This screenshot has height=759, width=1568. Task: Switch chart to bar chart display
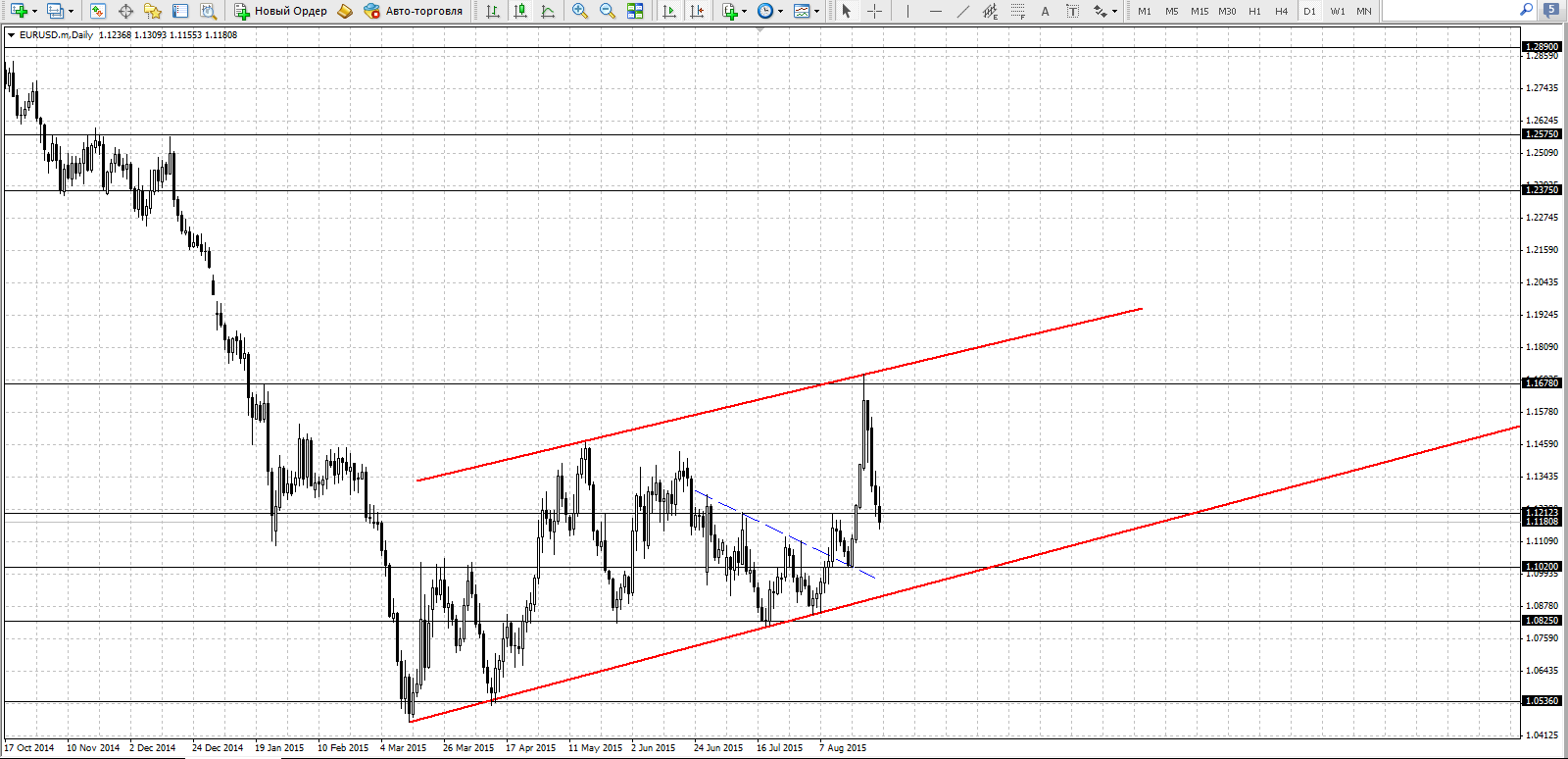[x=493, y=11]
